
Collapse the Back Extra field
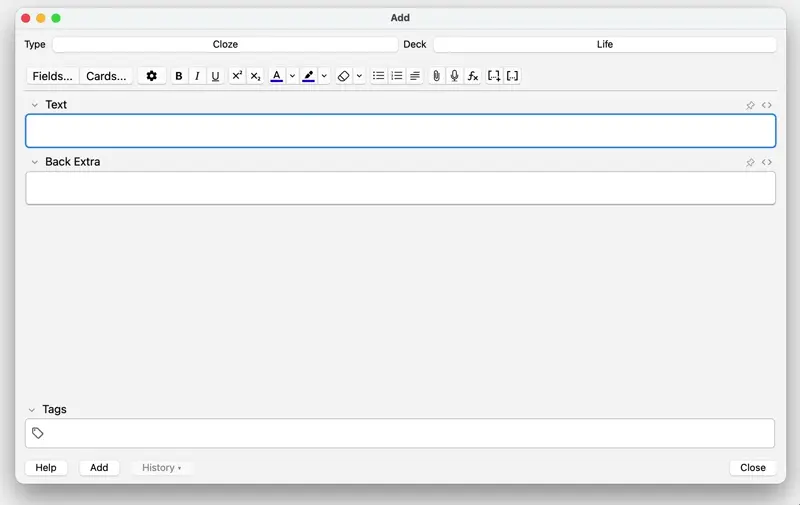coord(35,162)
